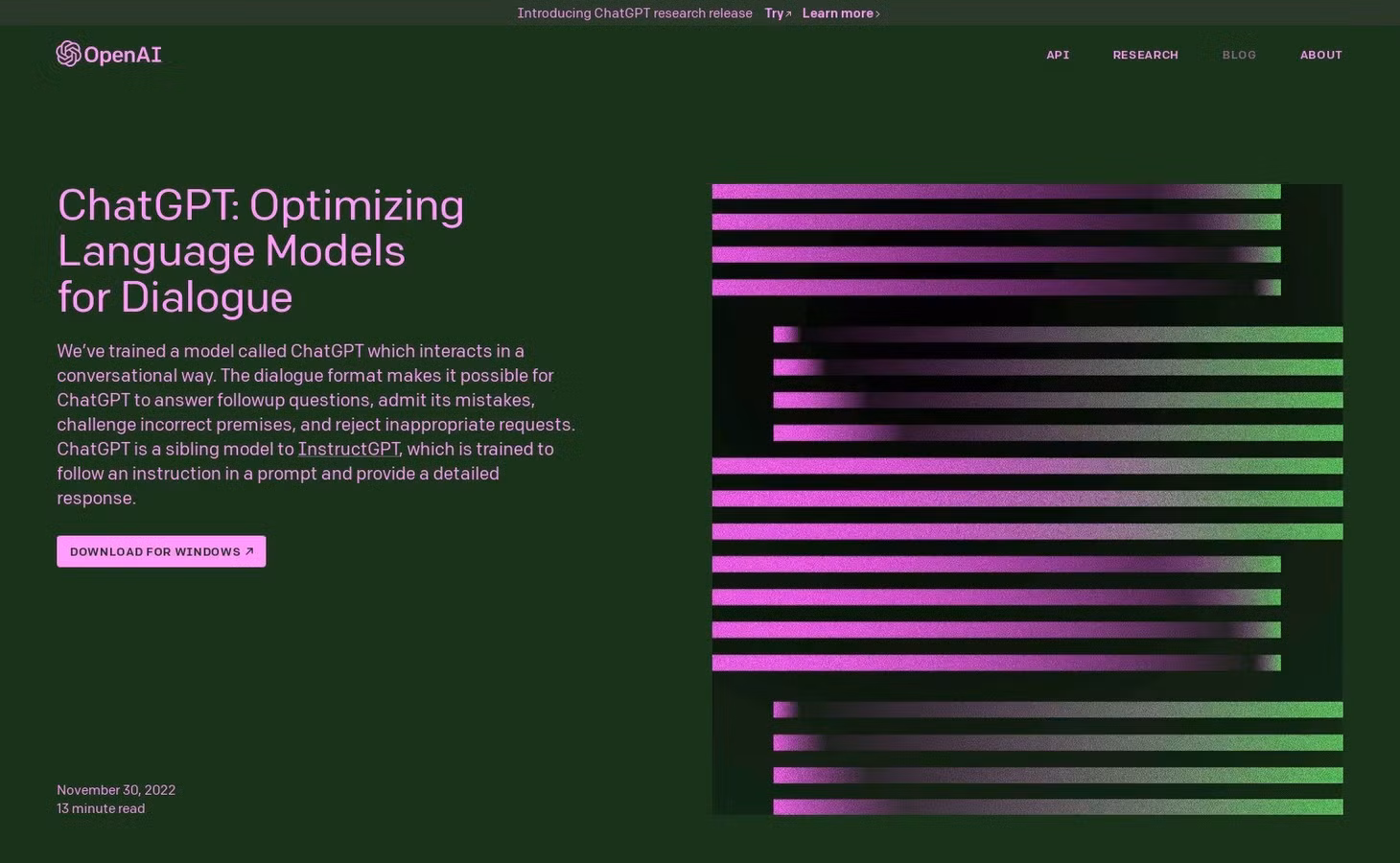The width and height of the screenshot is (1400, 863).
Task: Go to the RESEARCH nav item
Action: point(1145,55)
